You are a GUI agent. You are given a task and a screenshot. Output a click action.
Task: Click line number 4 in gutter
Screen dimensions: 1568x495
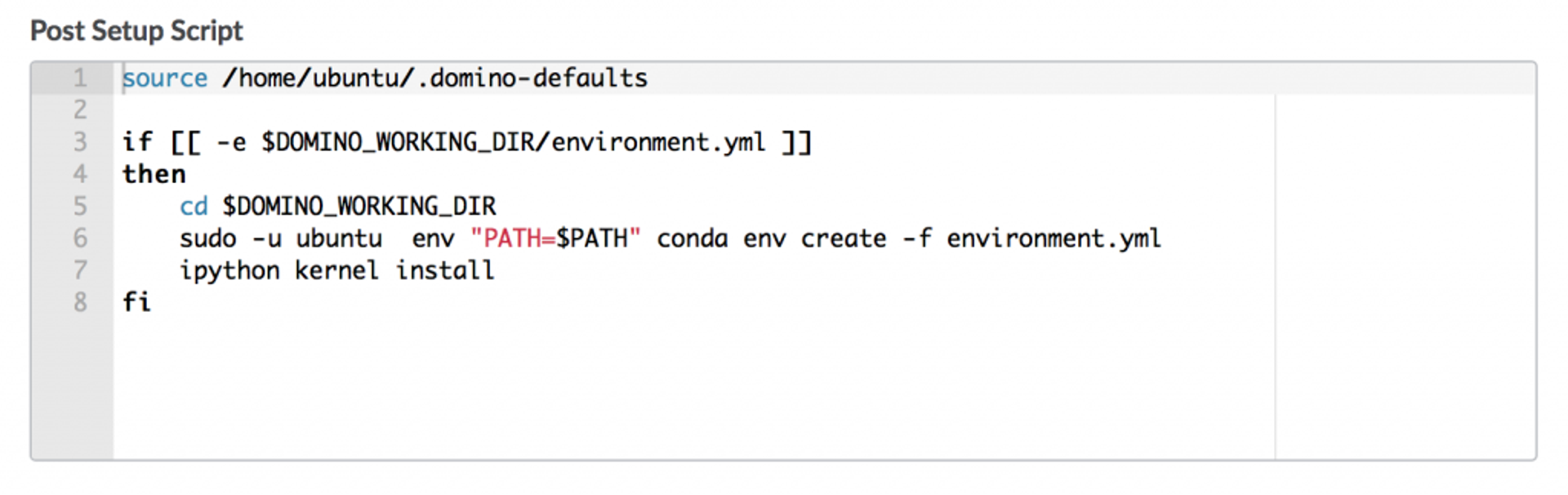[x=80, y=174]
